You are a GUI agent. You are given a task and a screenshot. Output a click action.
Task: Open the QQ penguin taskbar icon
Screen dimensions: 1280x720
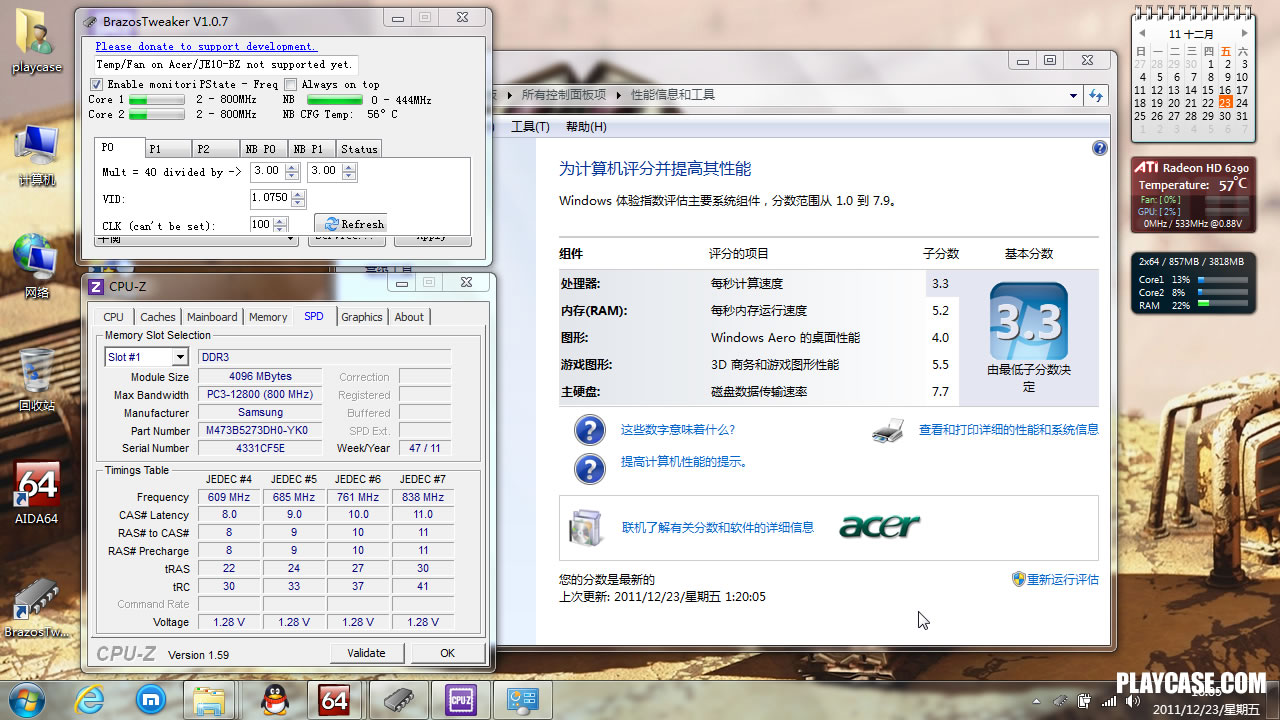pyautogui.click(x=274, y=699)
